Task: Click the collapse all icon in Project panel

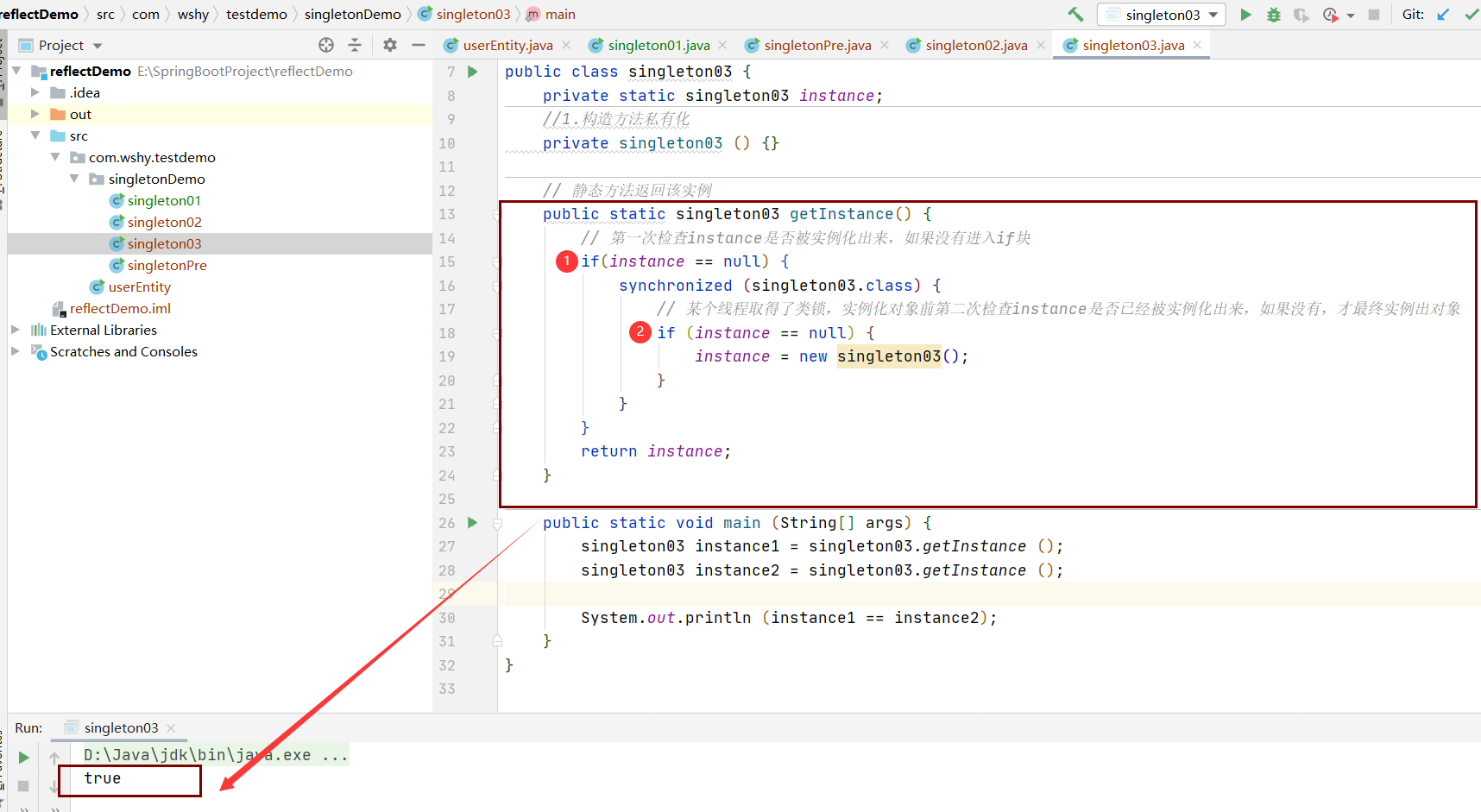Action: point(355,45)
